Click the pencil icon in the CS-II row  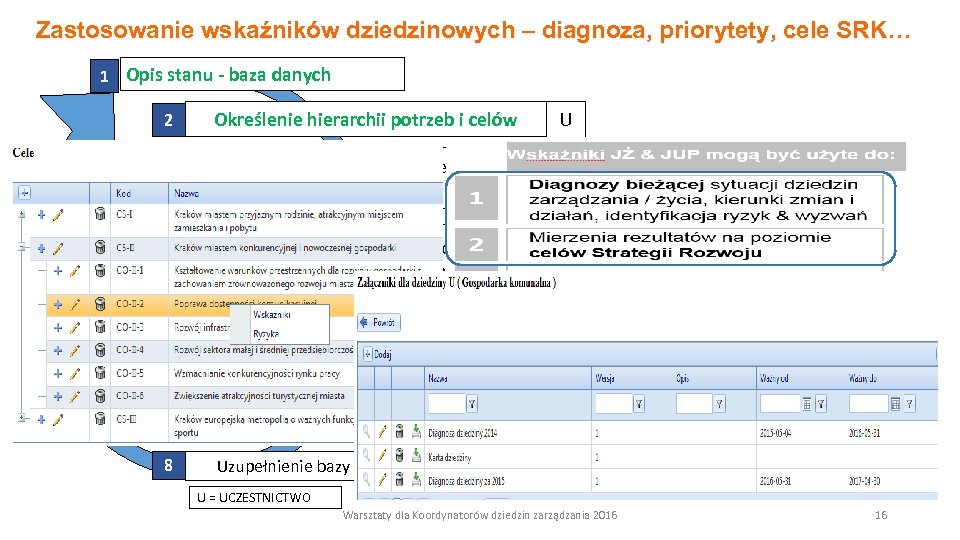[58, 248]
